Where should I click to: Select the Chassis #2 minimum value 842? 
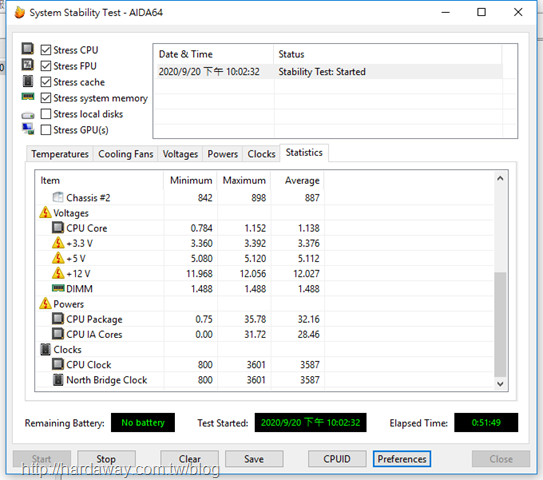click(205, 198)
